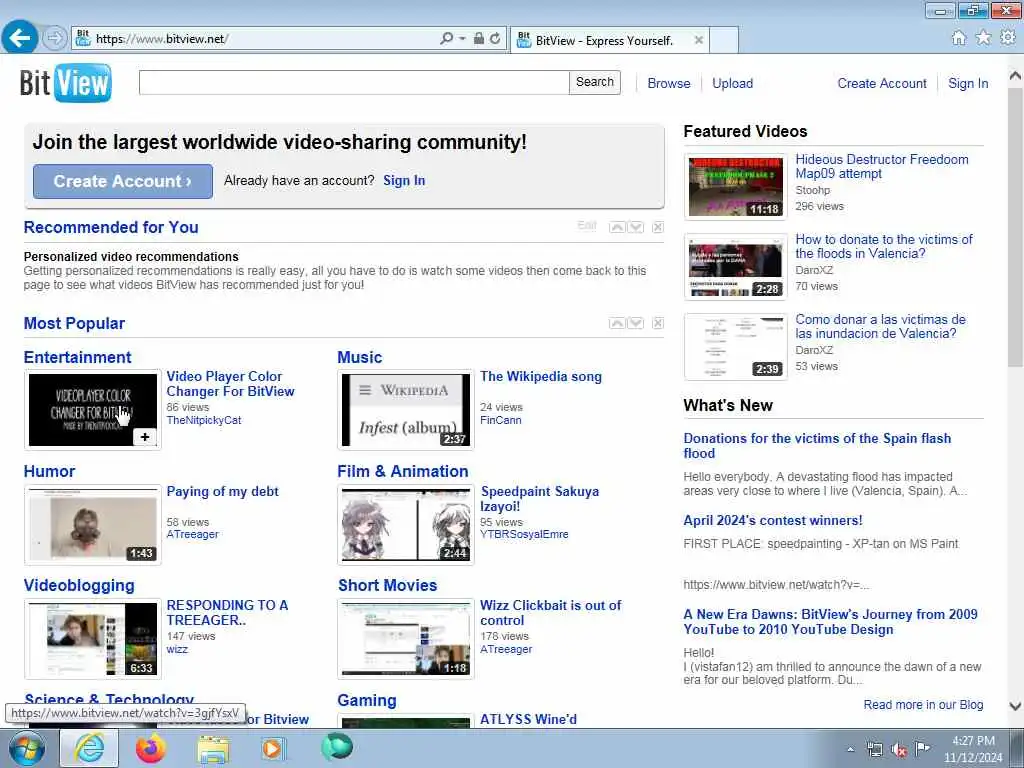Open a new blank tab
1024x768 pixels.
[724, 40]
